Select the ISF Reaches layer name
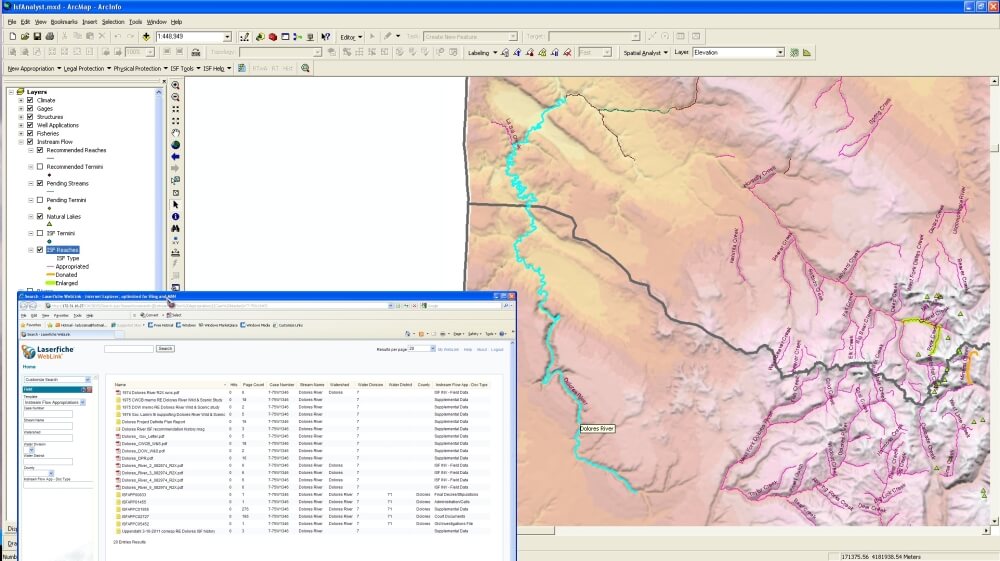Screen dimensions: 1000x561 click(x=62, y=250)
